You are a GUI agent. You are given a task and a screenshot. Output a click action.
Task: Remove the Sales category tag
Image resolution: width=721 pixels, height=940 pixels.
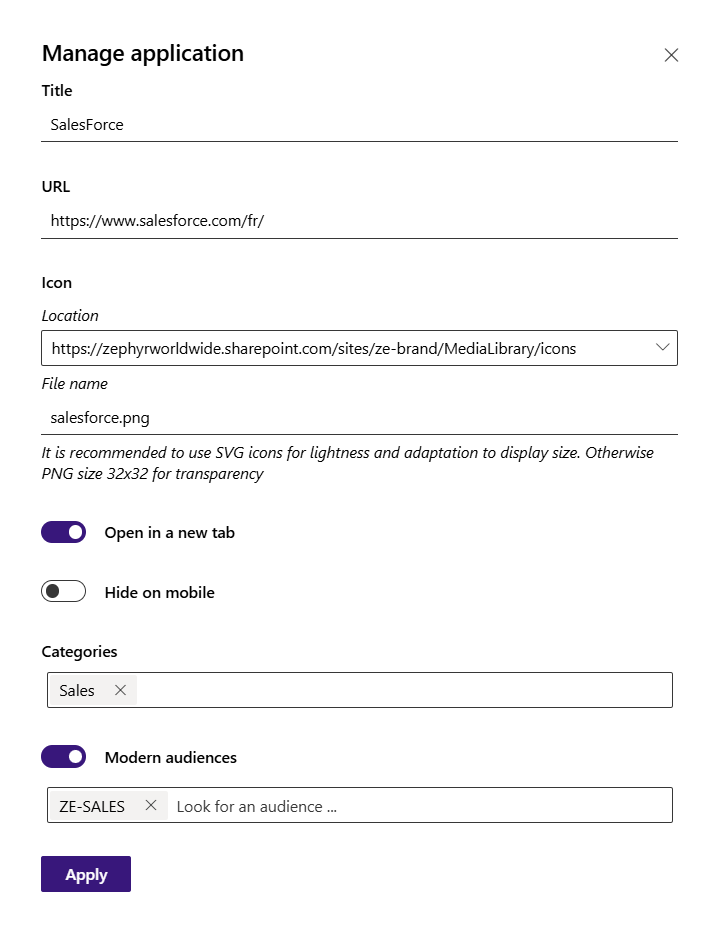(120, 690)
